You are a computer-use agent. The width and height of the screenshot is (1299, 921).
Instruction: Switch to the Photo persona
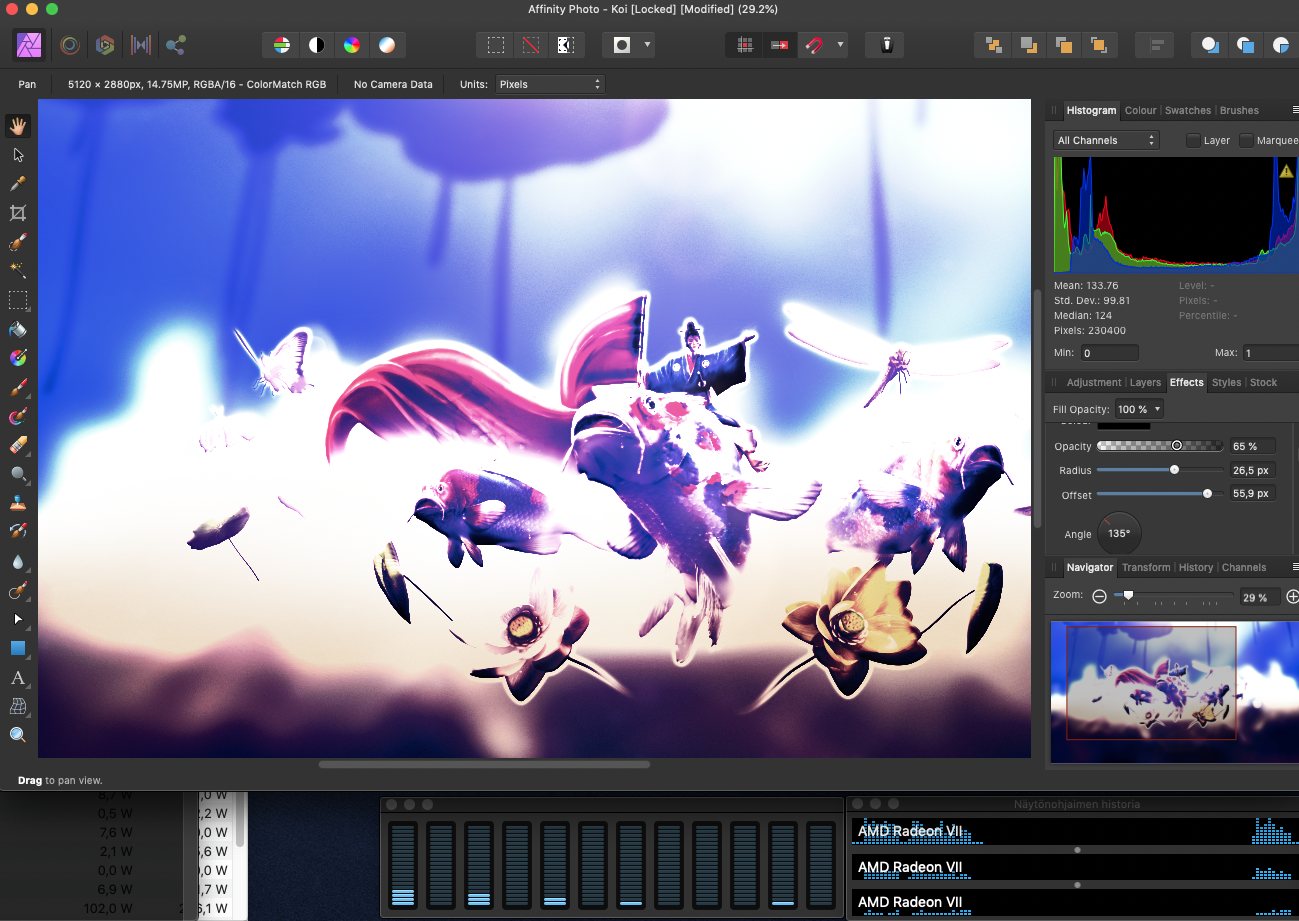point(28,44)
